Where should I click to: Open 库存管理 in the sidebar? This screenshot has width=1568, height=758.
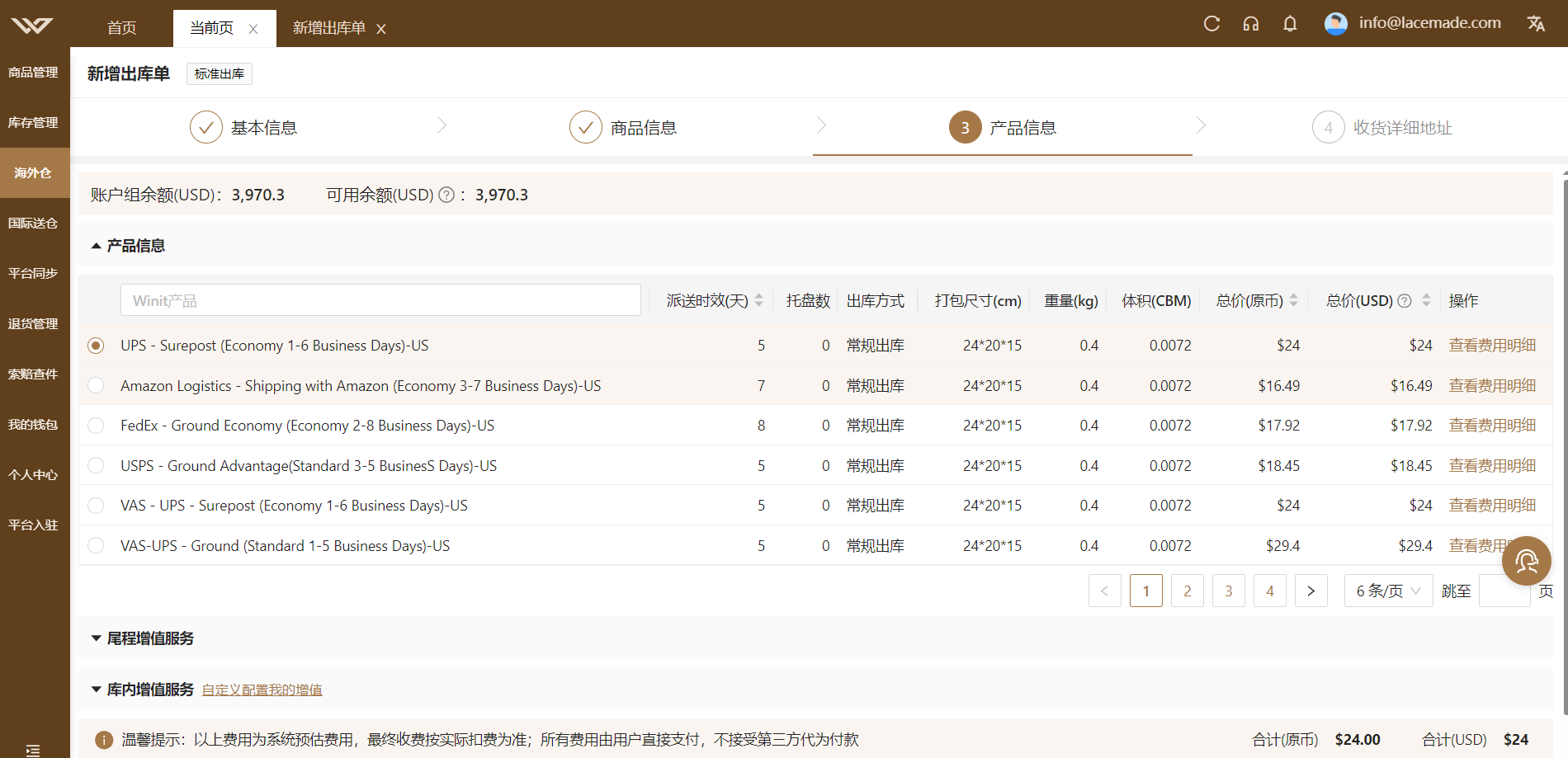tap(33, 123)
